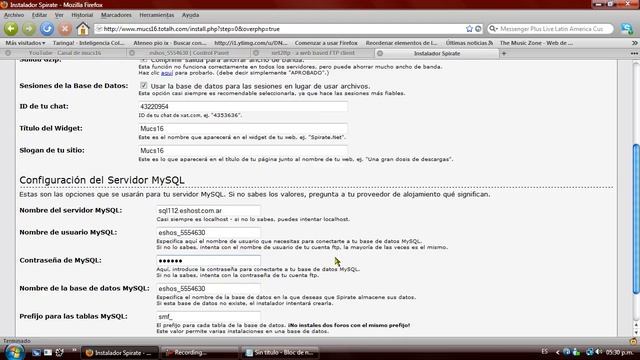Open the Recording taskbar button
The image size is (640, 360).
pyautogui.click(x=200, y=353)
